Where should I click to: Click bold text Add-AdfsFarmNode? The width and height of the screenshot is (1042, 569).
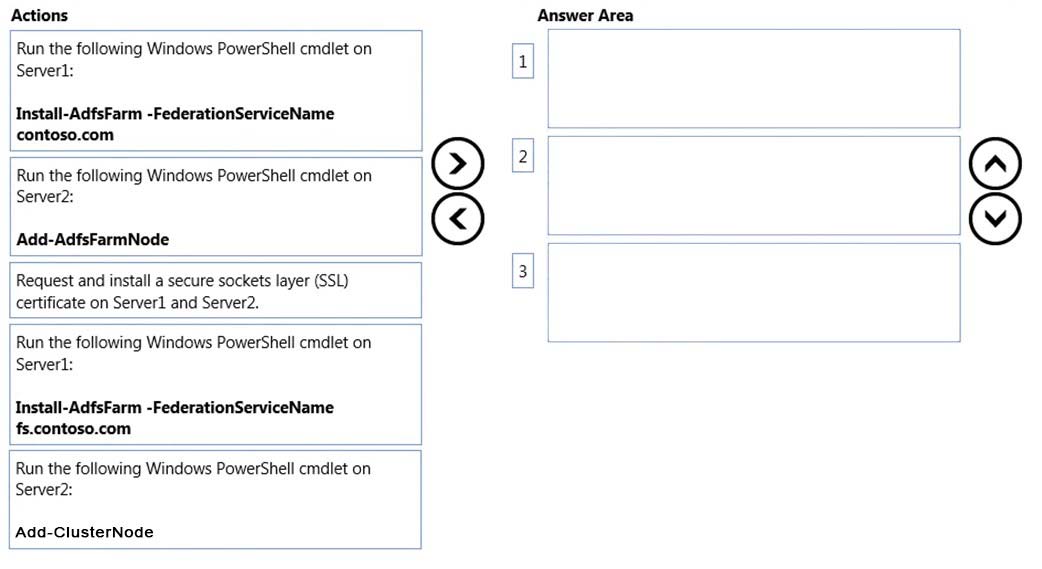[92, 239]
